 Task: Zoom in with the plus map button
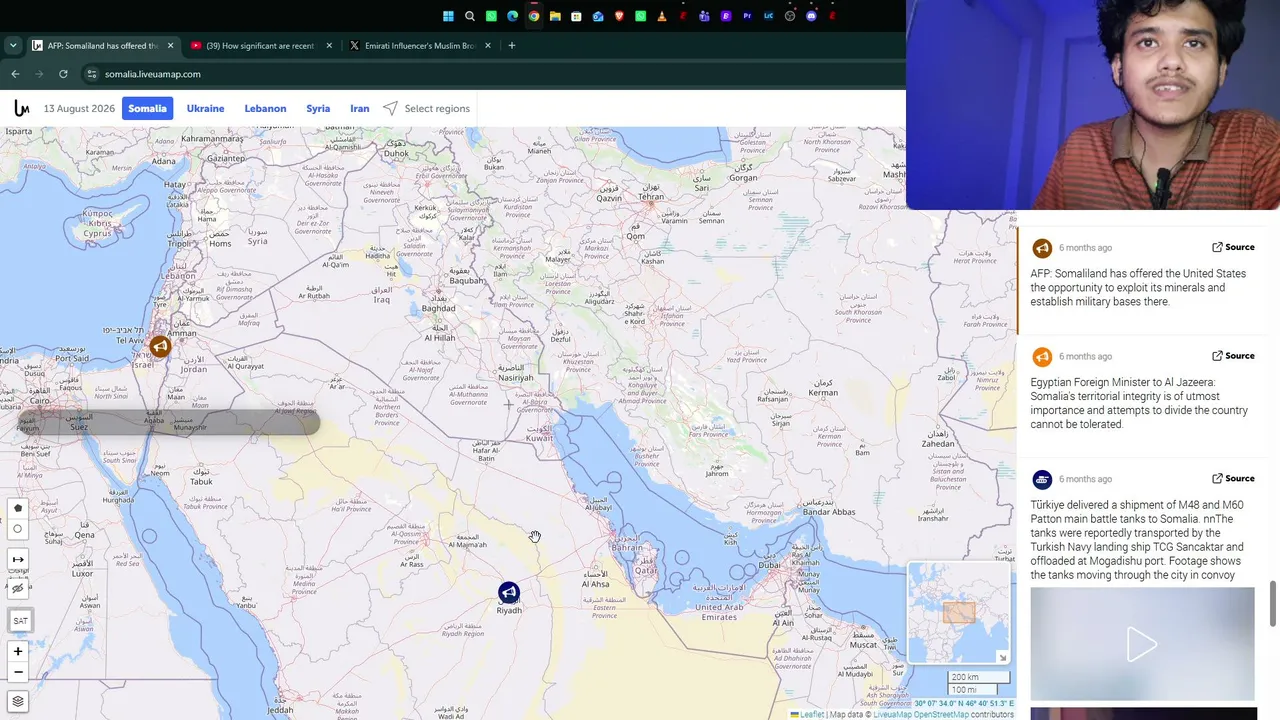17,651
